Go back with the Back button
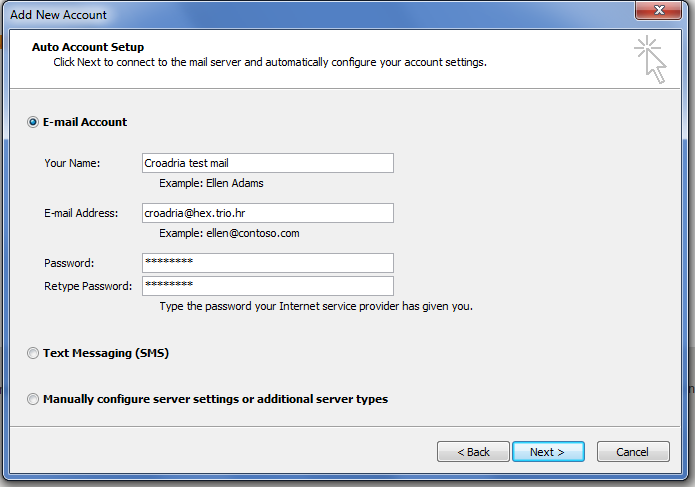Image resolution: width=695 pixels, height=487 pixels. (473, 452)
